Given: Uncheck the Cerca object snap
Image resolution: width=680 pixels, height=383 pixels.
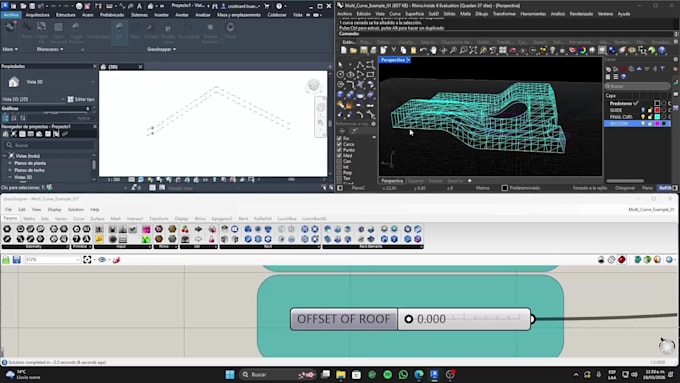Looking at the screenshot, I should 339,144.
